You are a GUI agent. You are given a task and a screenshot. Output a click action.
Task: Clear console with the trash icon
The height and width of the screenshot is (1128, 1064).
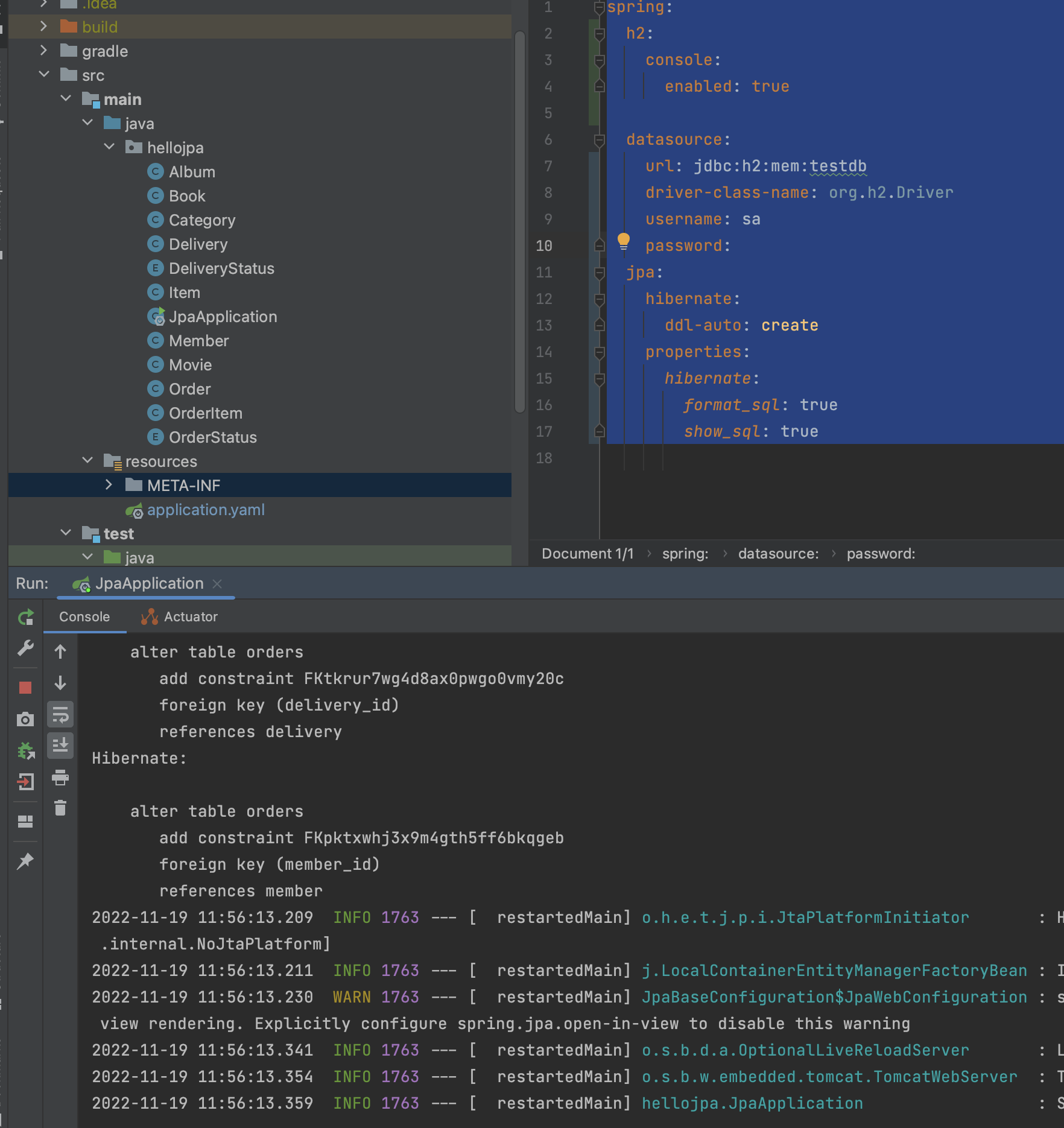60,808
